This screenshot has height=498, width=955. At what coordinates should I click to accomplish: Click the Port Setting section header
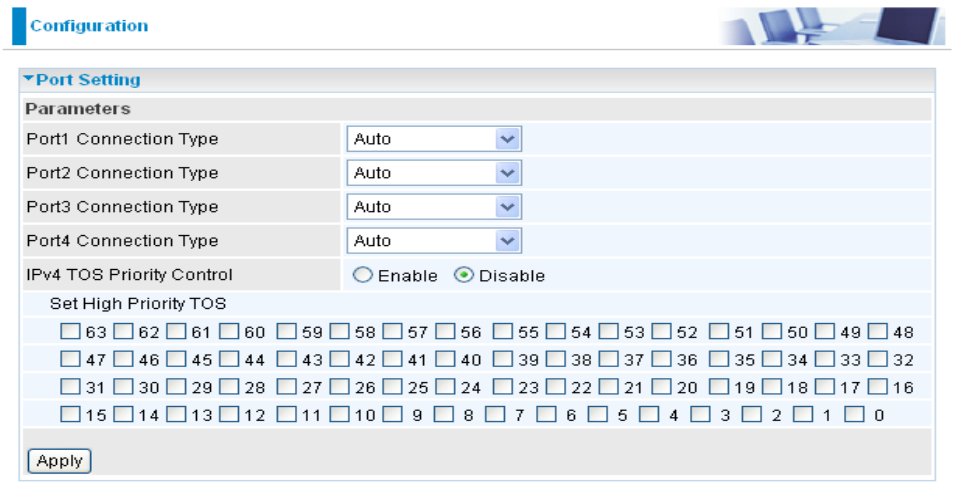tap(88, 80)
